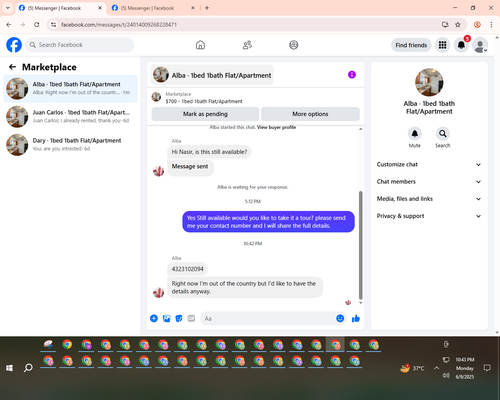Open the View buyer profile link
The height and width of the screenshot is (400, 500).
pos(276,127)
